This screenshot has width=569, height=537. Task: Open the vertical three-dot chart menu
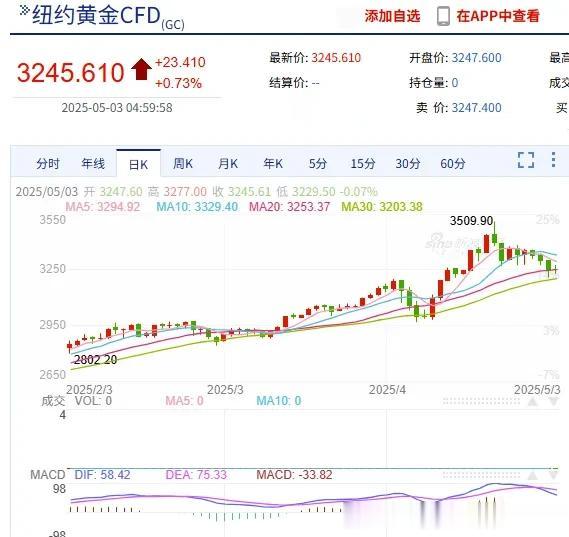pos(553,160)
